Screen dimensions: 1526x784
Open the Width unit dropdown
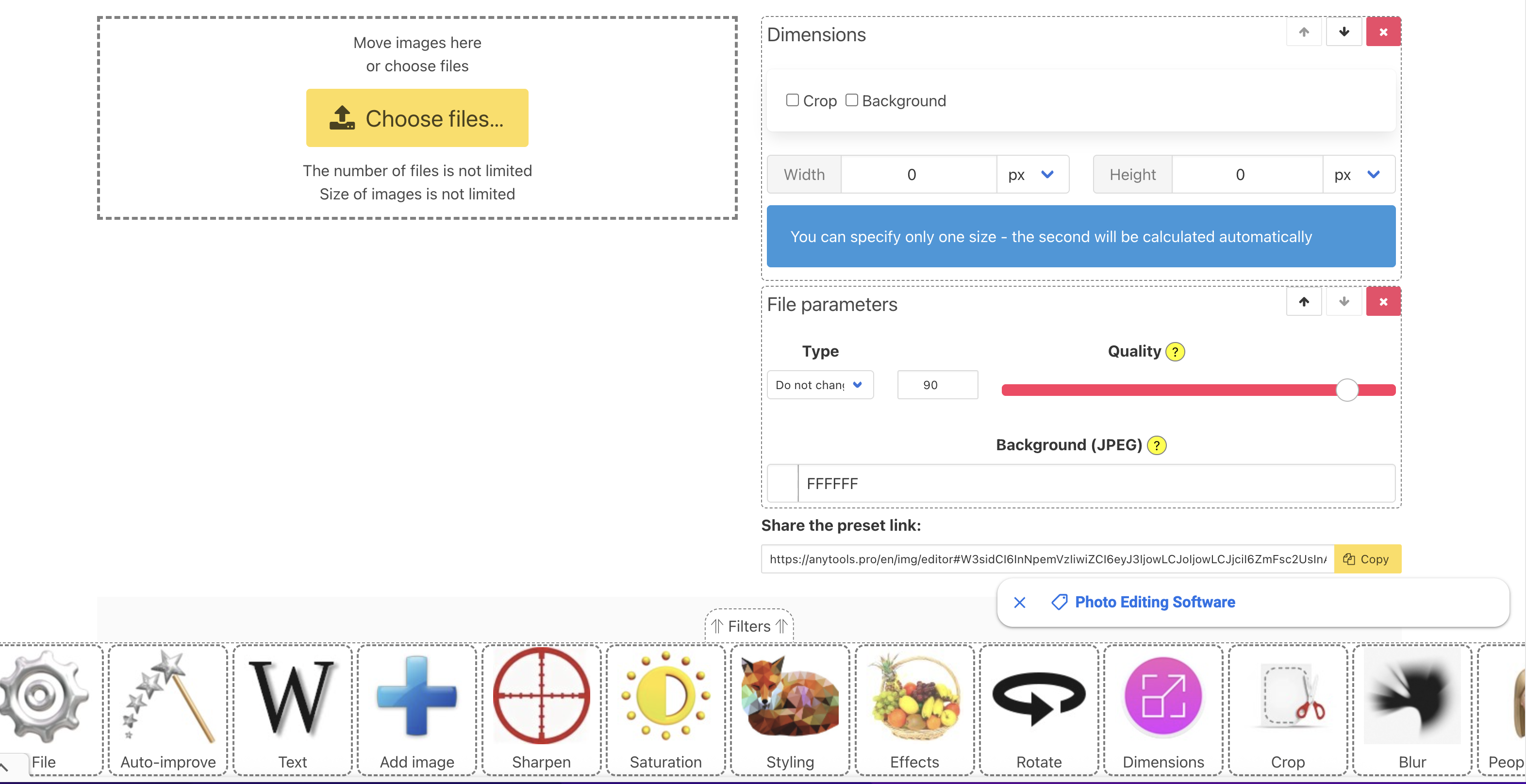[x=1032, y=175]
